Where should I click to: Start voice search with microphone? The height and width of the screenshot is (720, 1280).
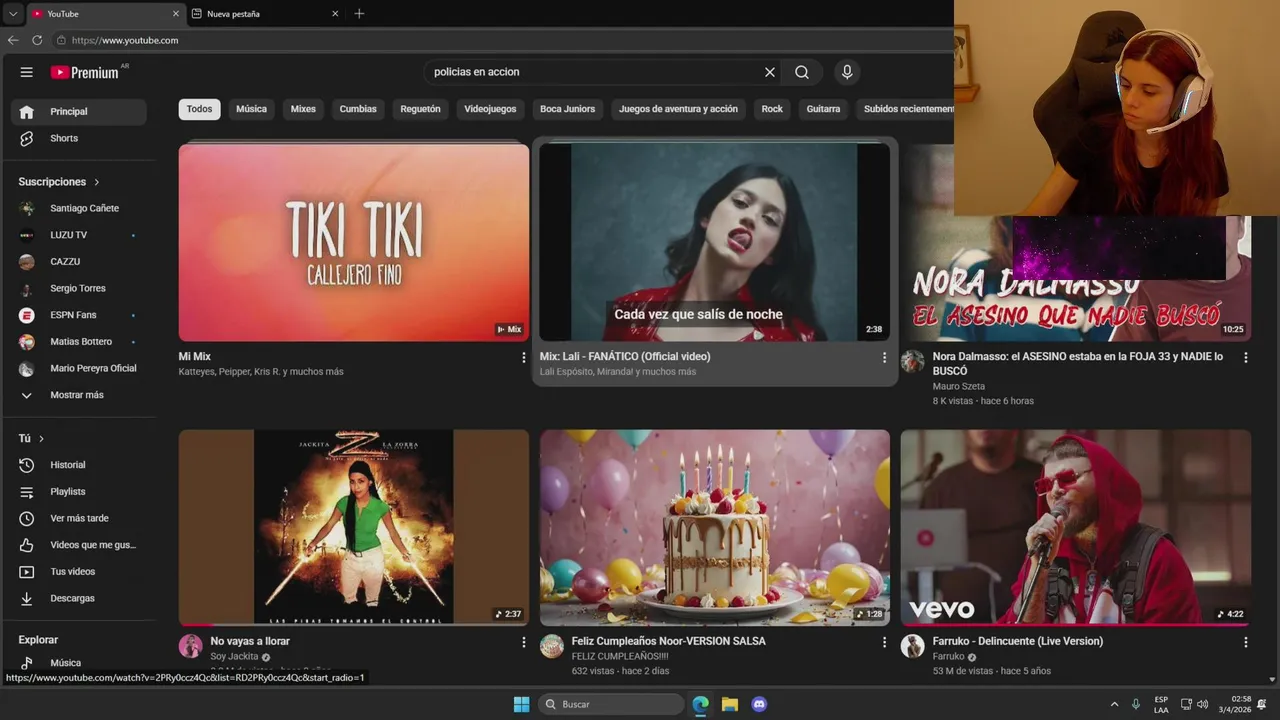click(847, 72)
